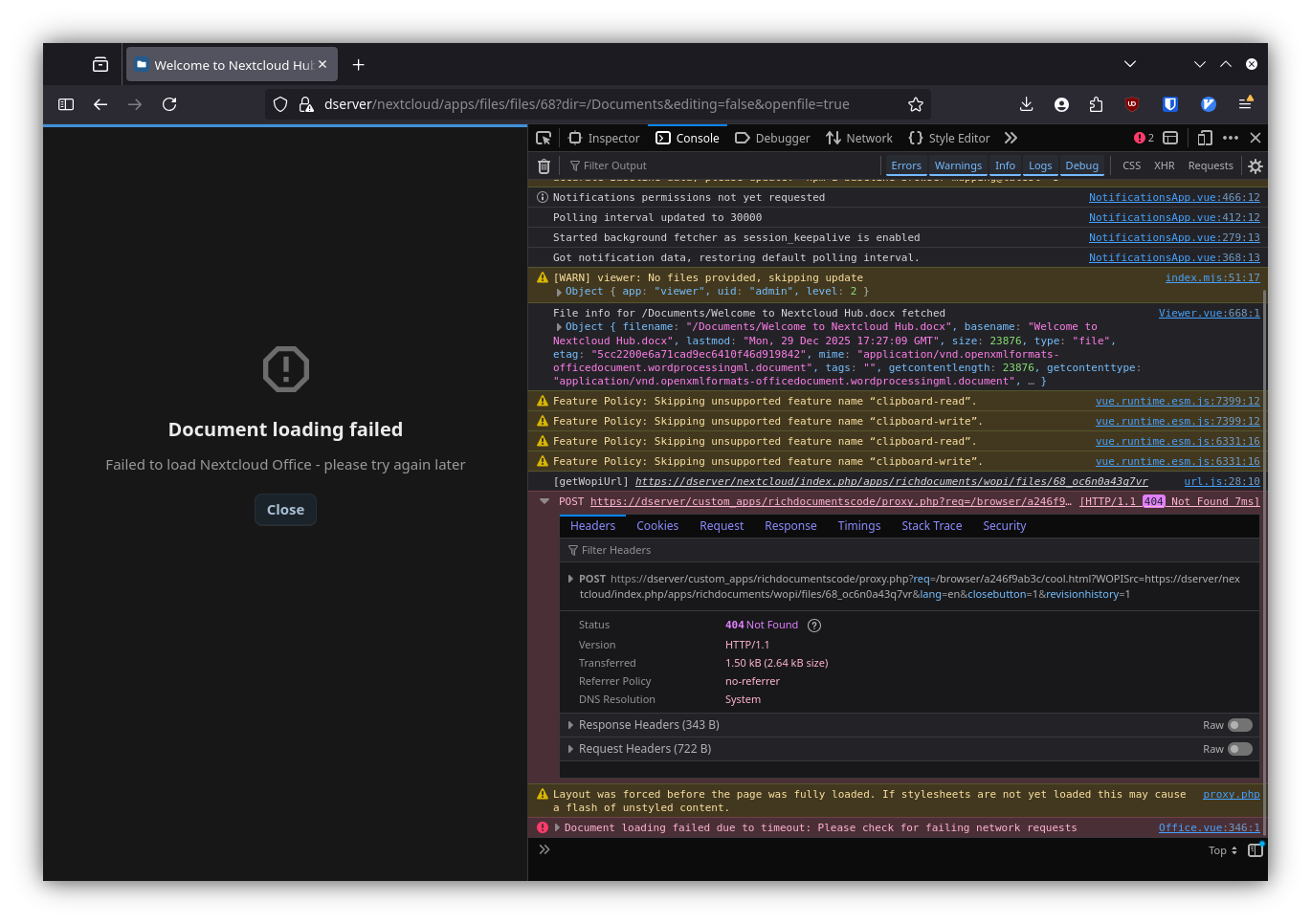1311x924 pixels.
Task: Open the Stack Trace tab
Action: (x=931, y=526)
